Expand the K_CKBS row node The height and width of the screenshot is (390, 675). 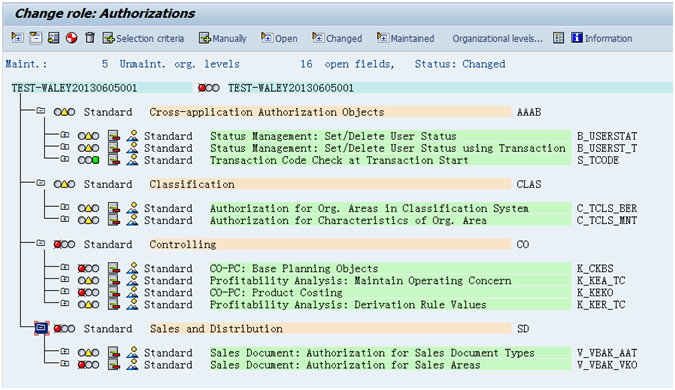pos(65,268)
